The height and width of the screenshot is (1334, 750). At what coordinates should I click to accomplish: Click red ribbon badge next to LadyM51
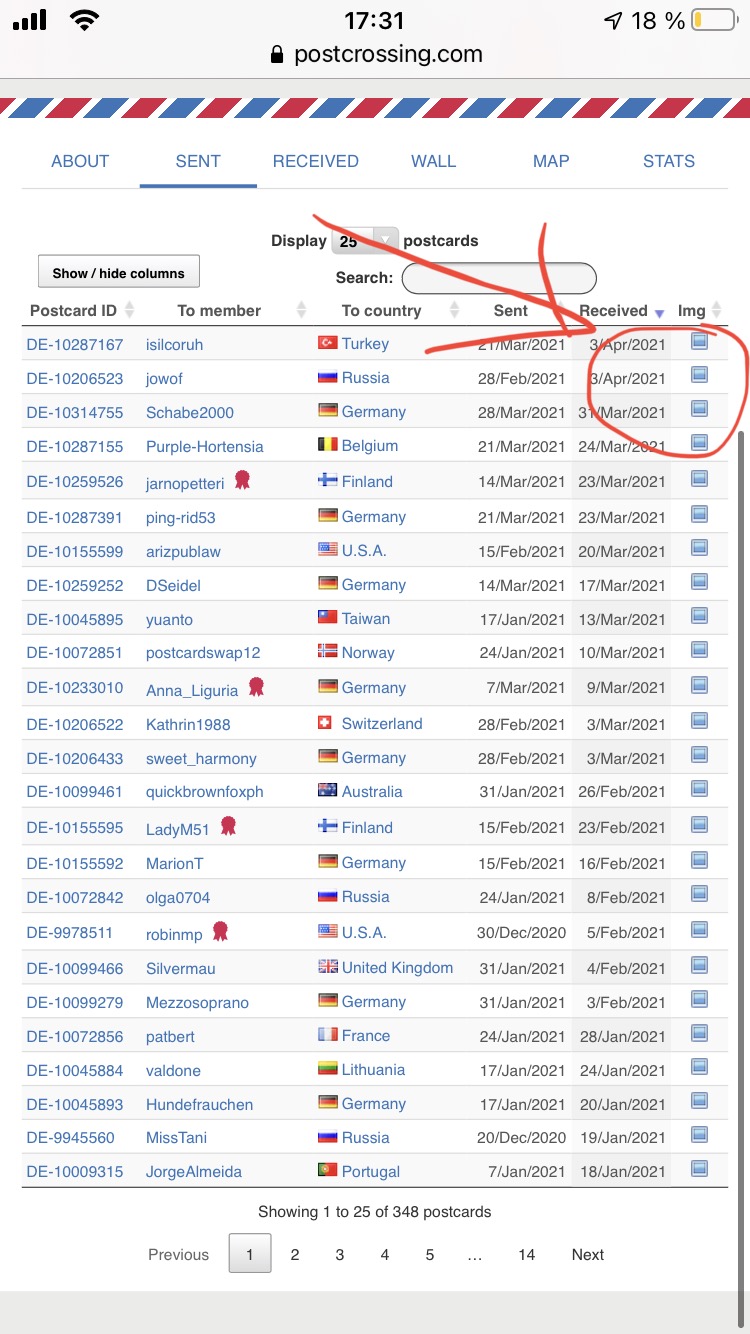228,826
